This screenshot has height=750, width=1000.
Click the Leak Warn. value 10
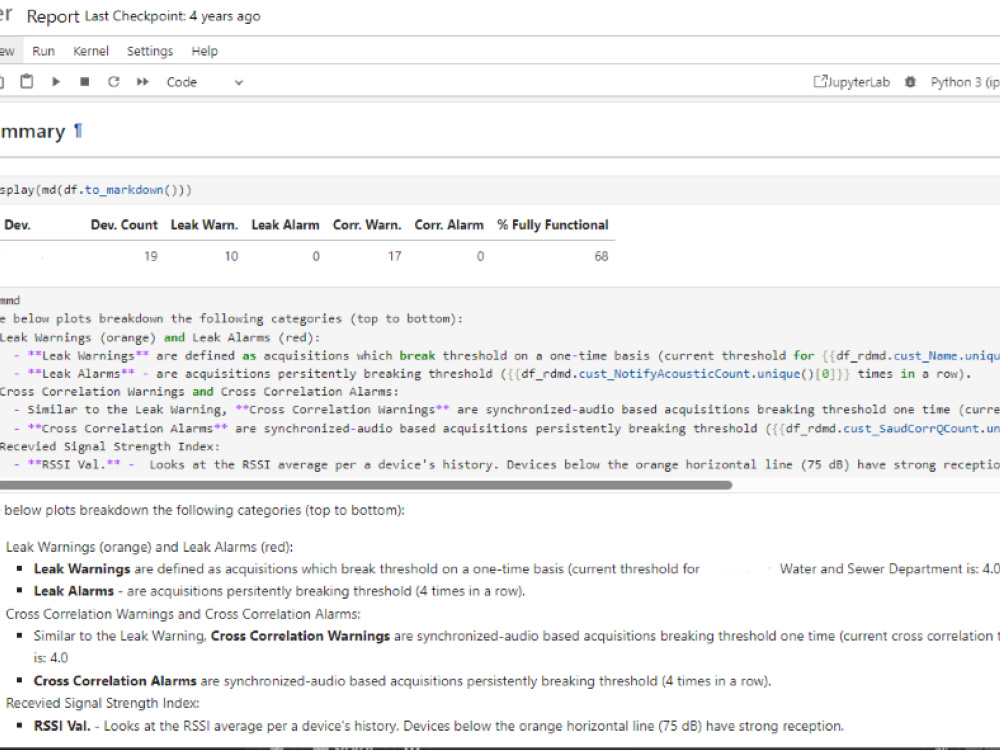(x=231, y=256)
